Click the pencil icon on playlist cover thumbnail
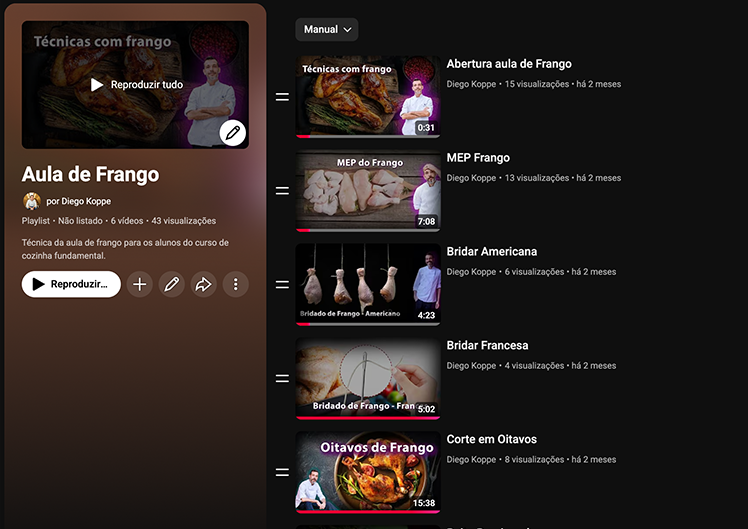Screen dimensions: 748x529 [232, 133]
